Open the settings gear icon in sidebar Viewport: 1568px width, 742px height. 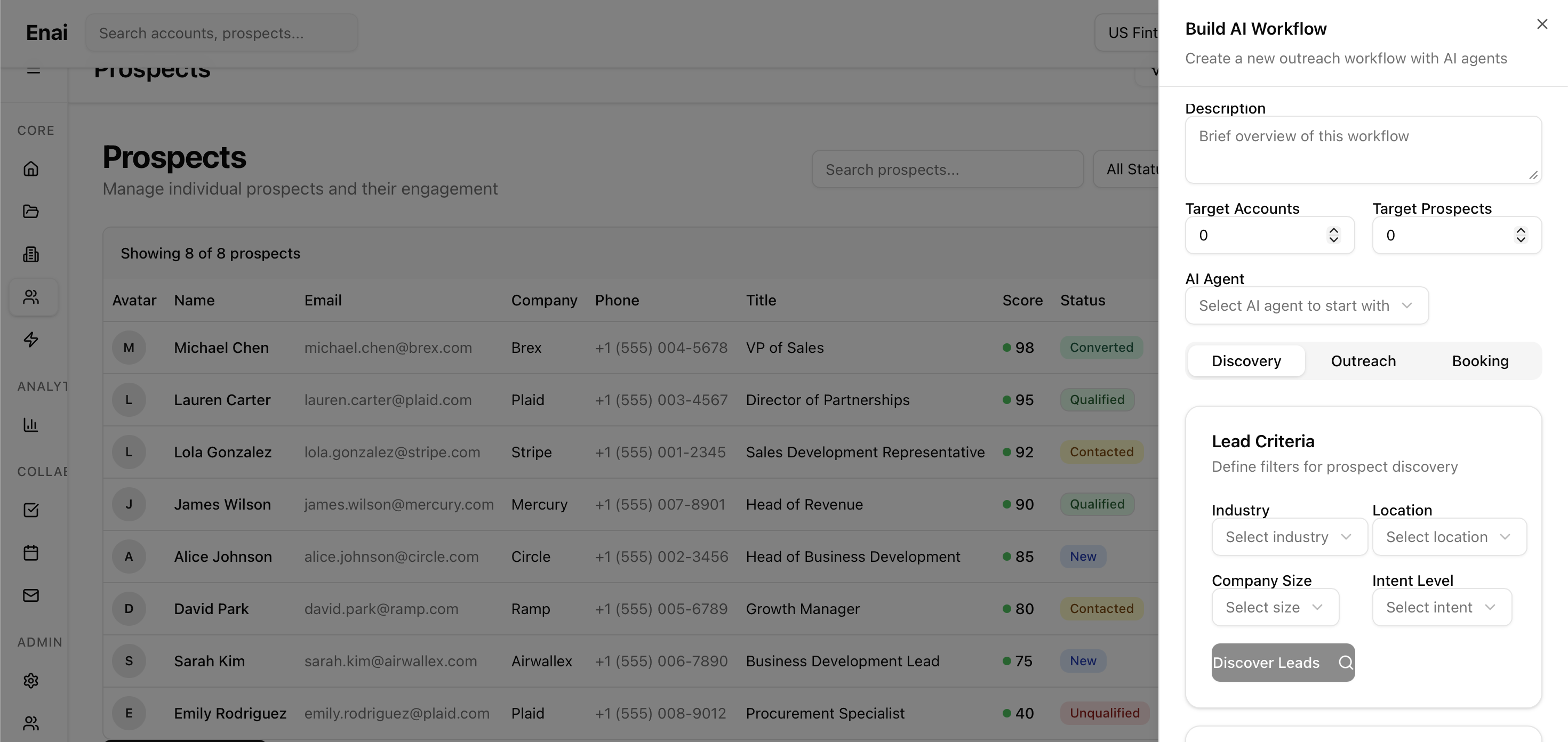pyautogui.click(x=31, y=681)
